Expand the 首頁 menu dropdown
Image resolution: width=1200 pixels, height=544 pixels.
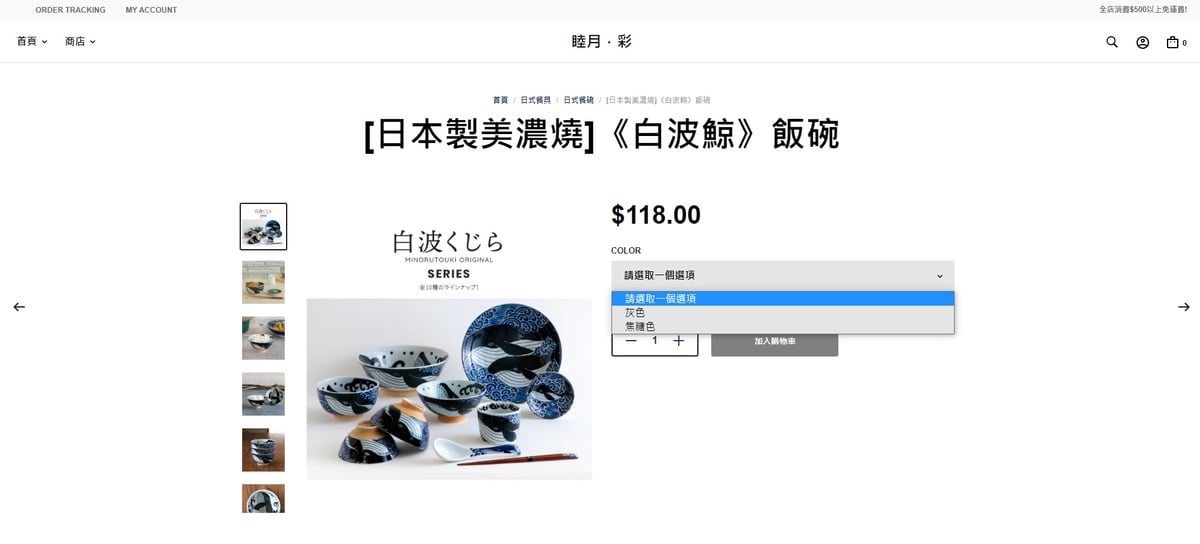tap(32, 42)
